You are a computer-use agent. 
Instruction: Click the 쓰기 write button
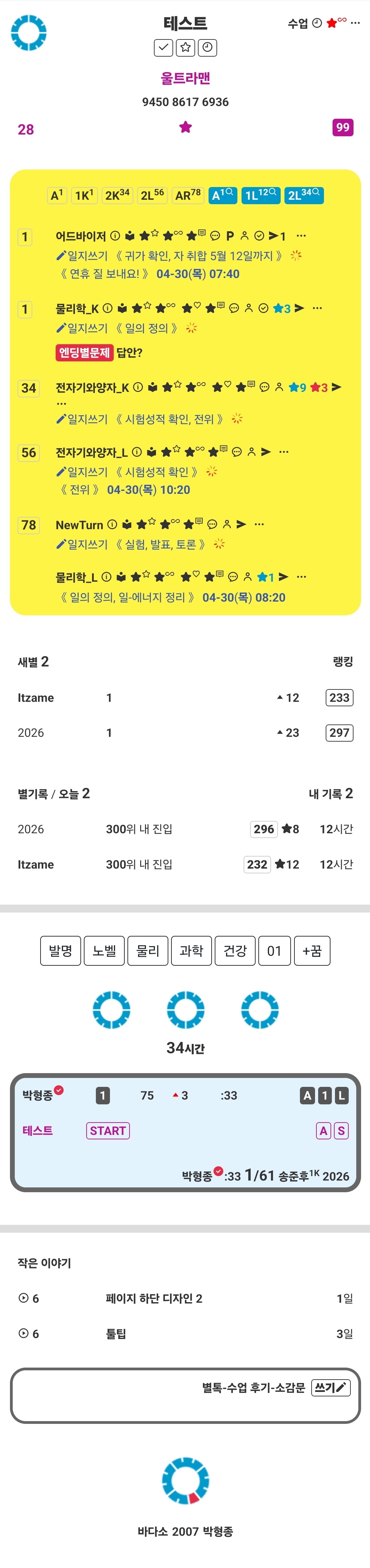pyautogui.click(x=330, y=1387)
